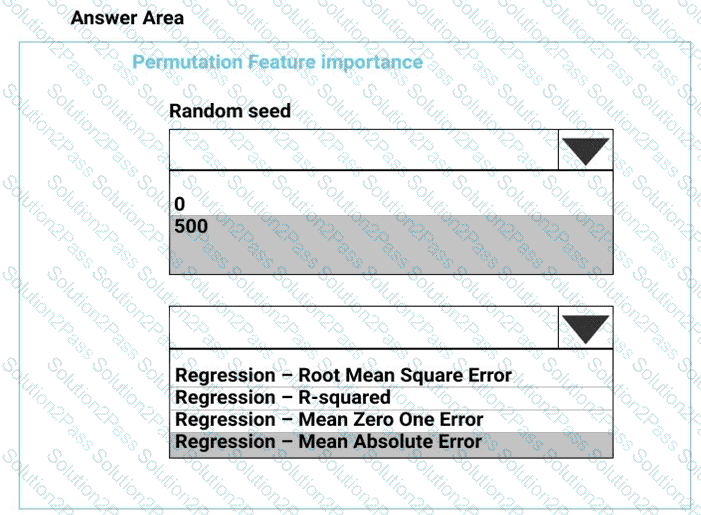Click the gray highlighted area beneath 500
Image resolution: width=701 pixels, height=515 pixels.
[x=391, y=256]
